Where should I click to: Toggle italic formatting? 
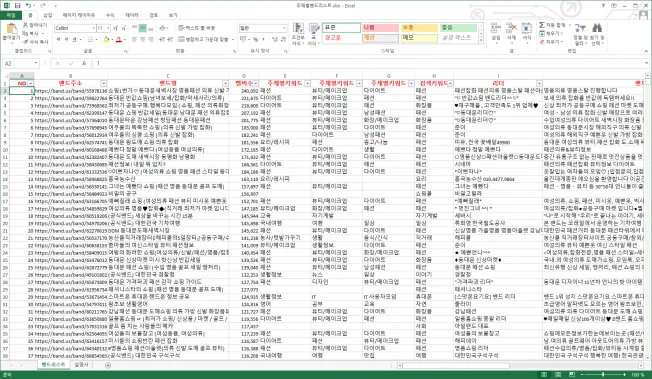(66, 40)
